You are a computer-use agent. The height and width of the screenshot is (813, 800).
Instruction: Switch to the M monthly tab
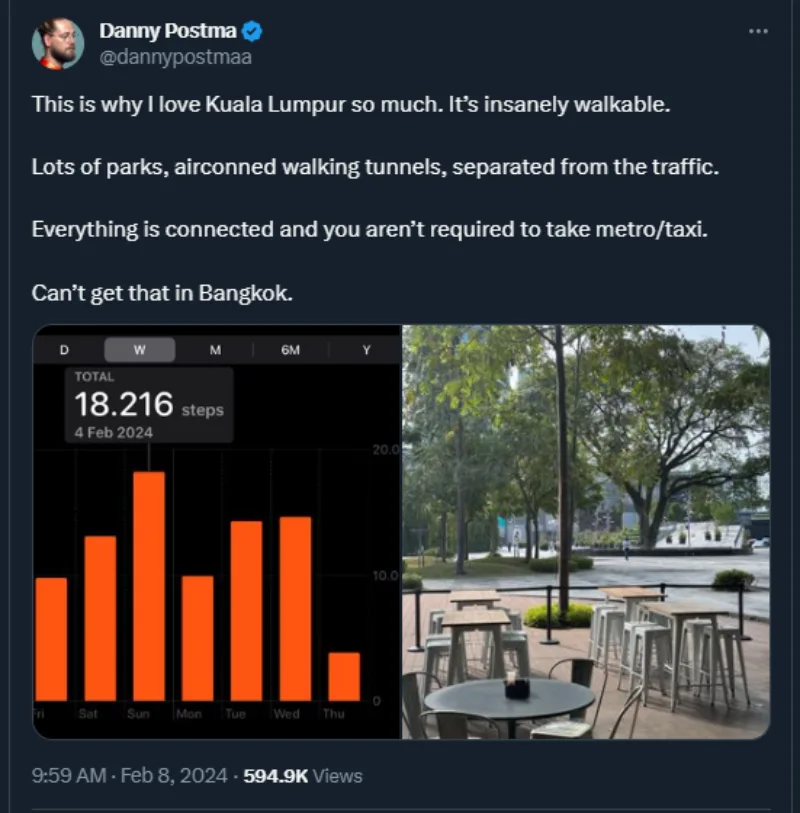coord(215,350)
